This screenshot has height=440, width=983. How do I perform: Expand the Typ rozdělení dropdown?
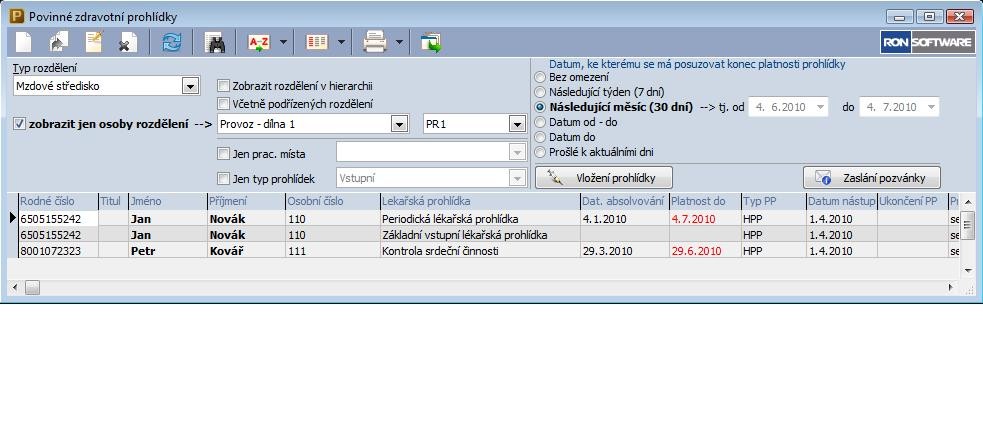click(x=191, y=86)
